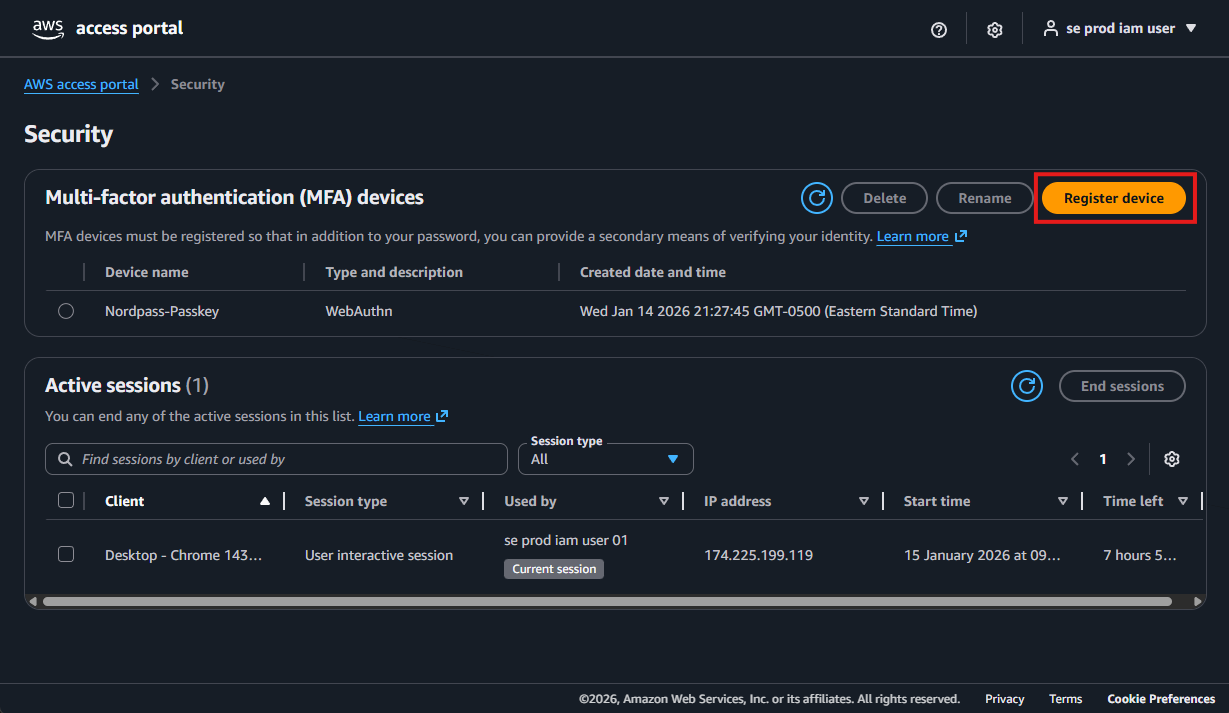
Task: Click the Wed Jan 14 2026 created date cell
Action: tap(779, 311)
